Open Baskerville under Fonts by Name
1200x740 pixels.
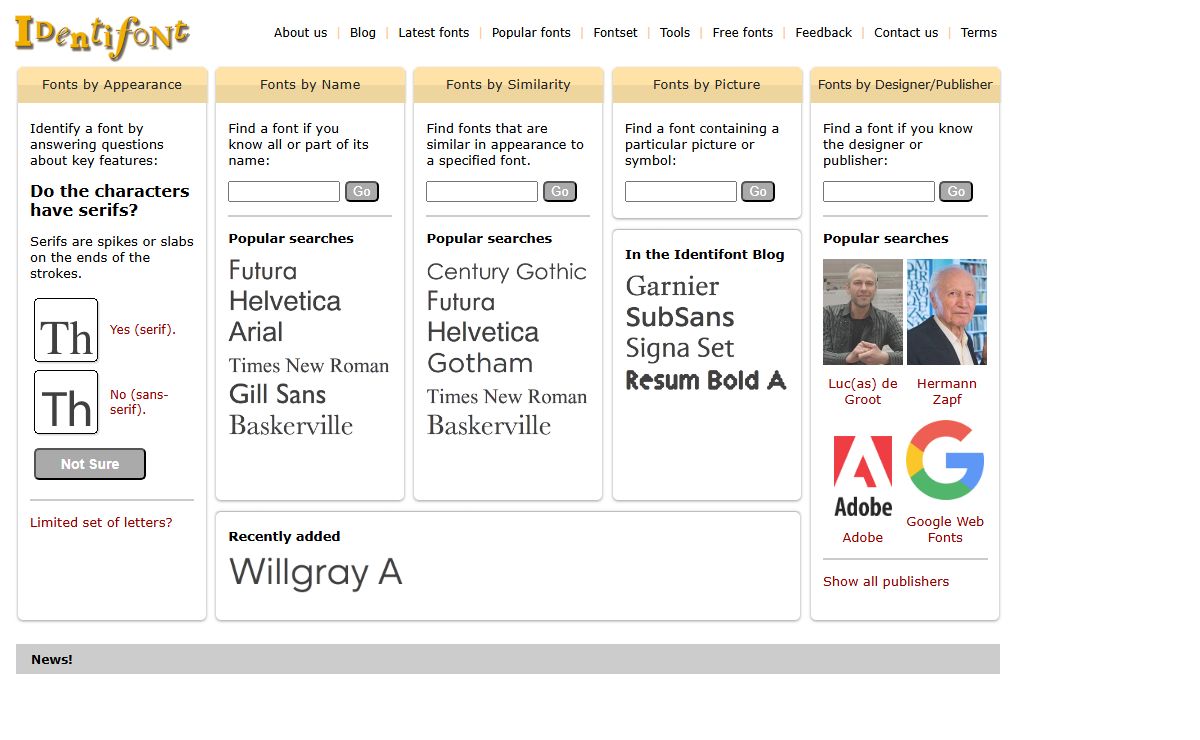pos(291,425)
